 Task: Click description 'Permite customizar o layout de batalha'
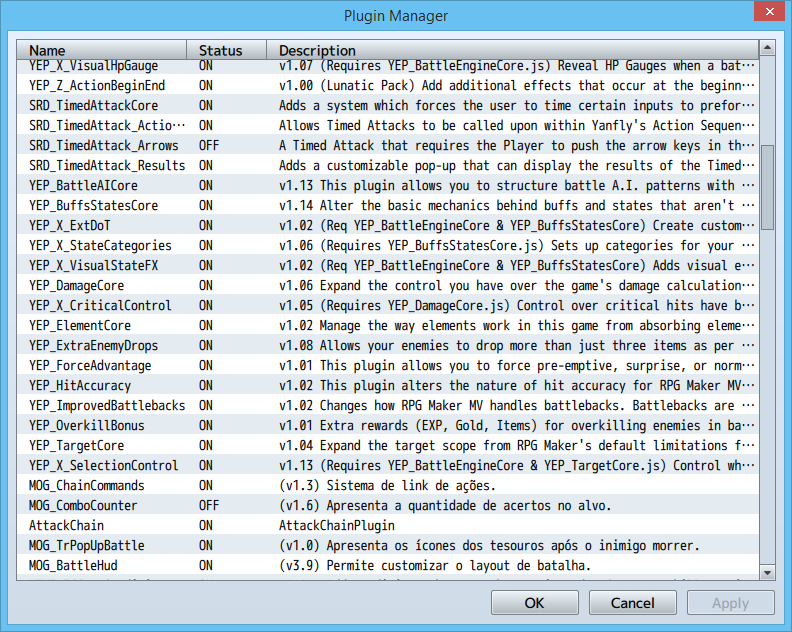point(434,566)
